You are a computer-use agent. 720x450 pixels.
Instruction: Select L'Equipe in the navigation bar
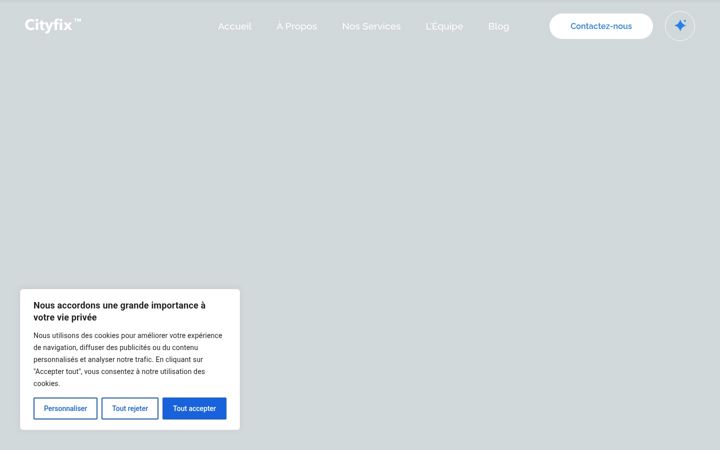point(444,27)
